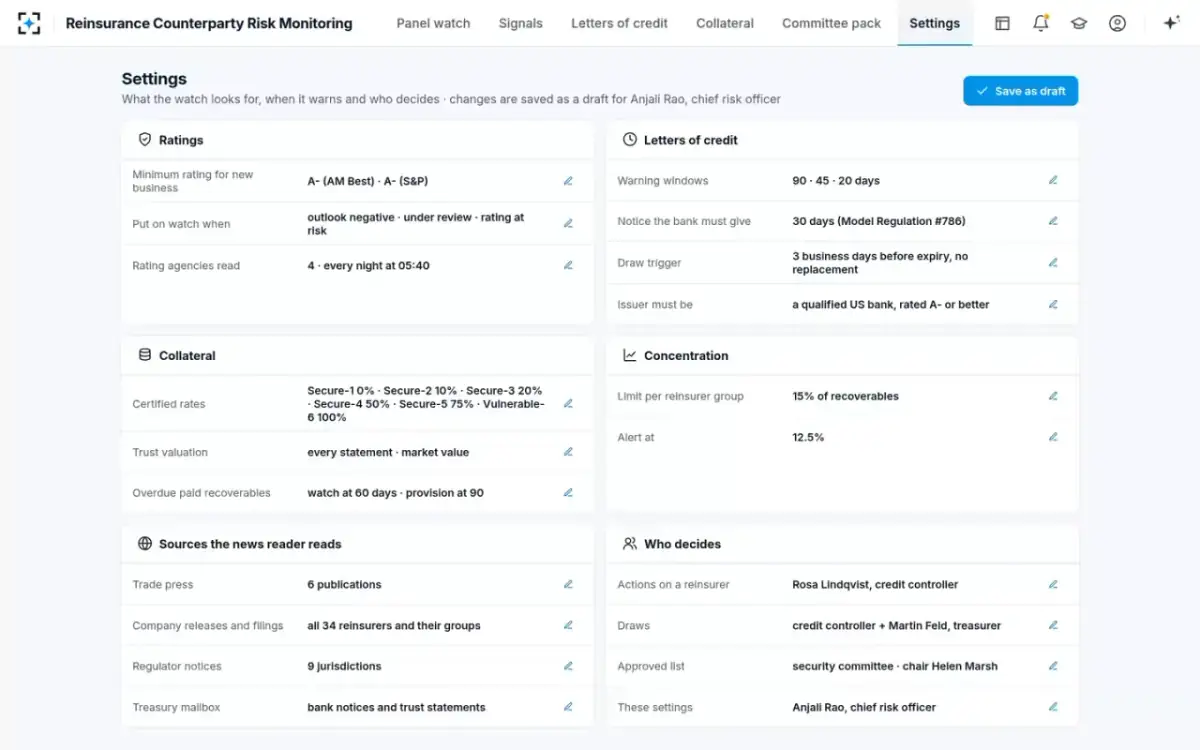Edit Actions on a reinsurer decider

1053,585
